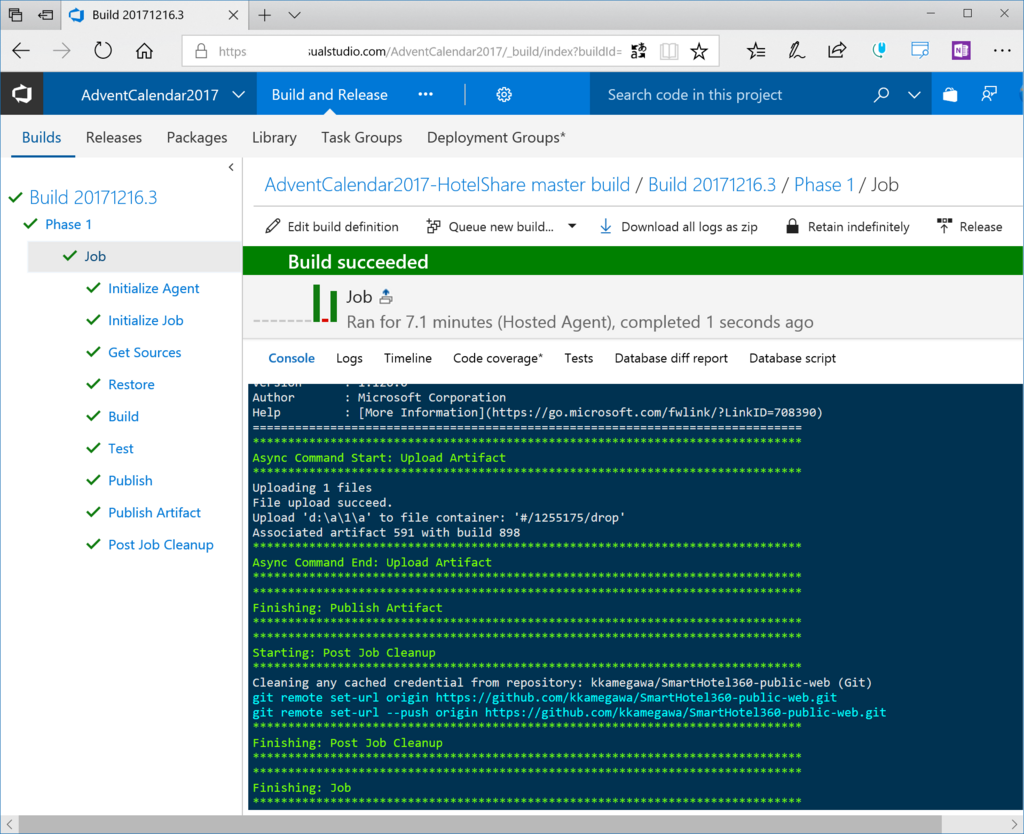The image size is (1024, 834).
Task: Open AdventCalendar2017-HotelShare master build link
Action: pos(447,185)
